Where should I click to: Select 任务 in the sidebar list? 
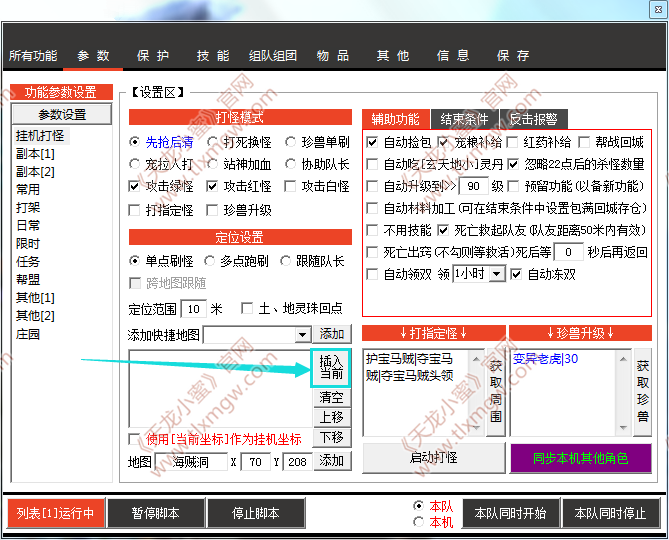pos(28,261)
